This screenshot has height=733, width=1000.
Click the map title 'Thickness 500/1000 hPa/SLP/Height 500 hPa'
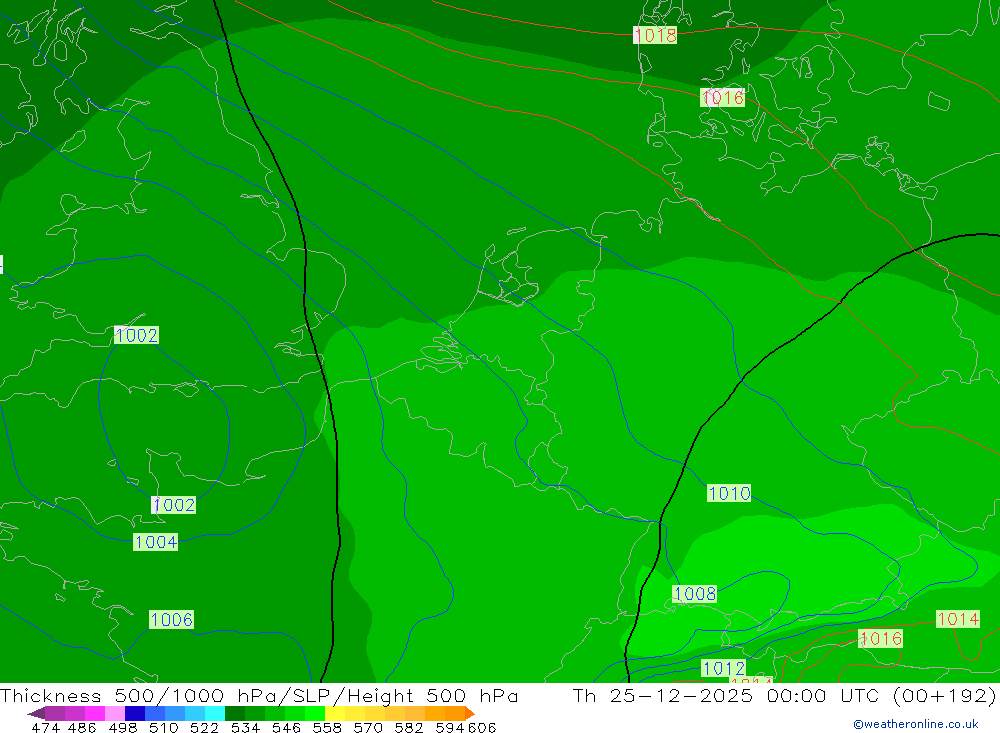pyautogui.click(x=259, y=695)
